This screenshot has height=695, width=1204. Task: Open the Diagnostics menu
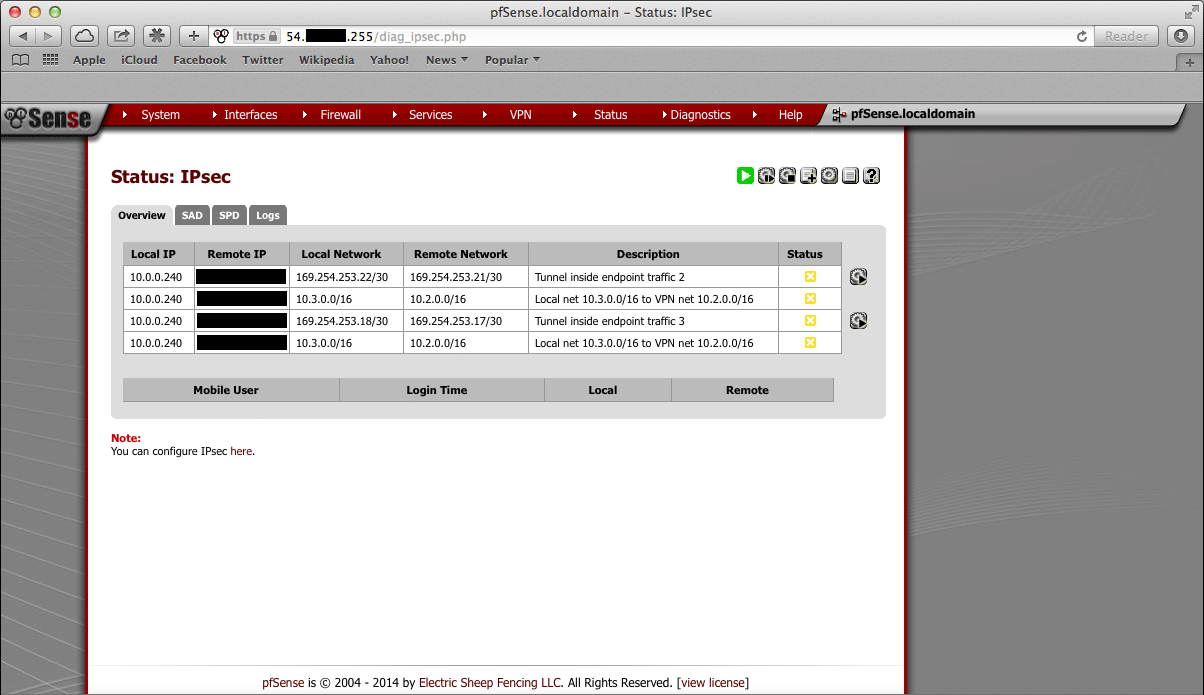tap(700, 115)
